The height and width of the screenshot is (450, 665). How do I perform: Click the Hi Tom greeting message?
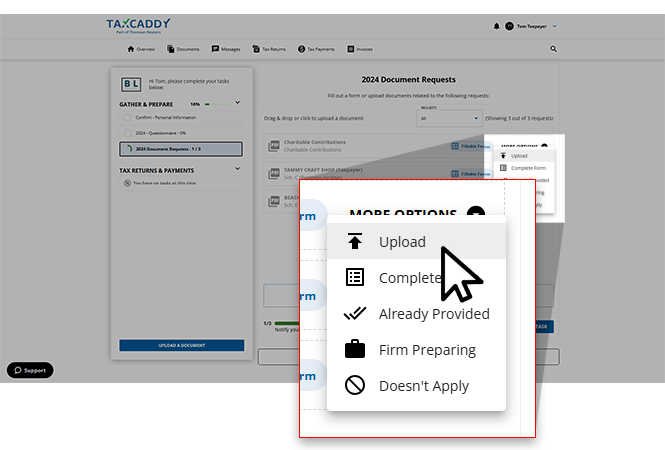pos(189,84)
